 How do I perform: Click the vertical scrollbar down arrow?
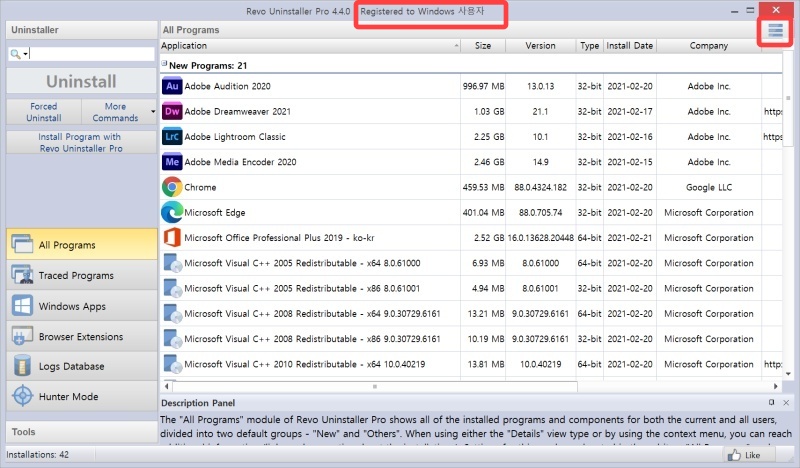[x=788, y=374]
